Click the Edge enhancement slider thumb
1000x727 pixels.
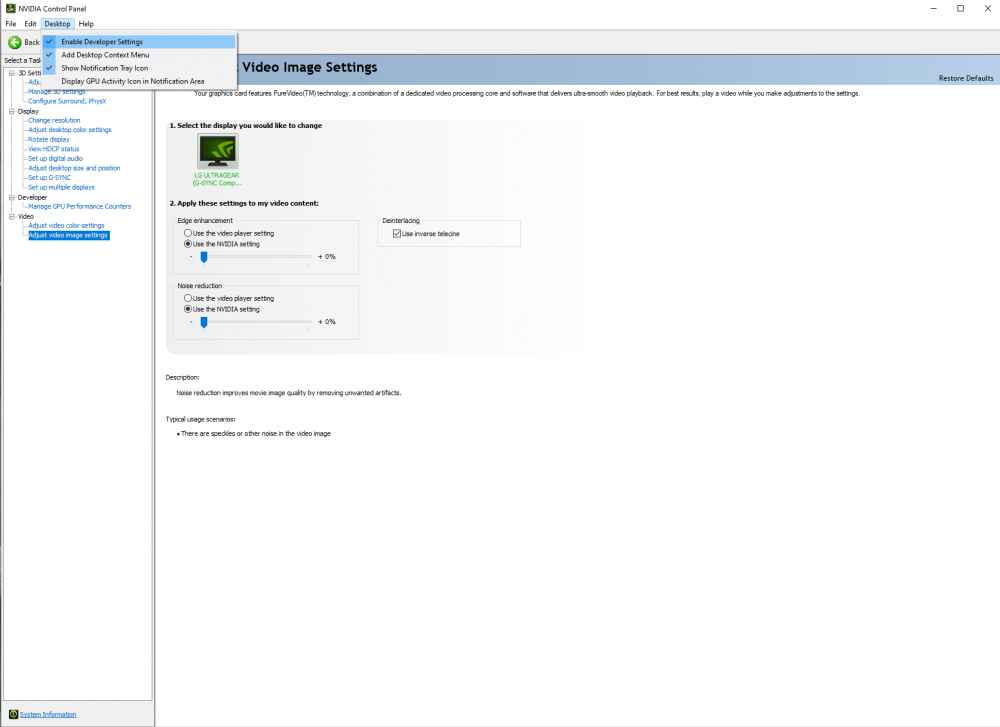click(x=204, y=257)
